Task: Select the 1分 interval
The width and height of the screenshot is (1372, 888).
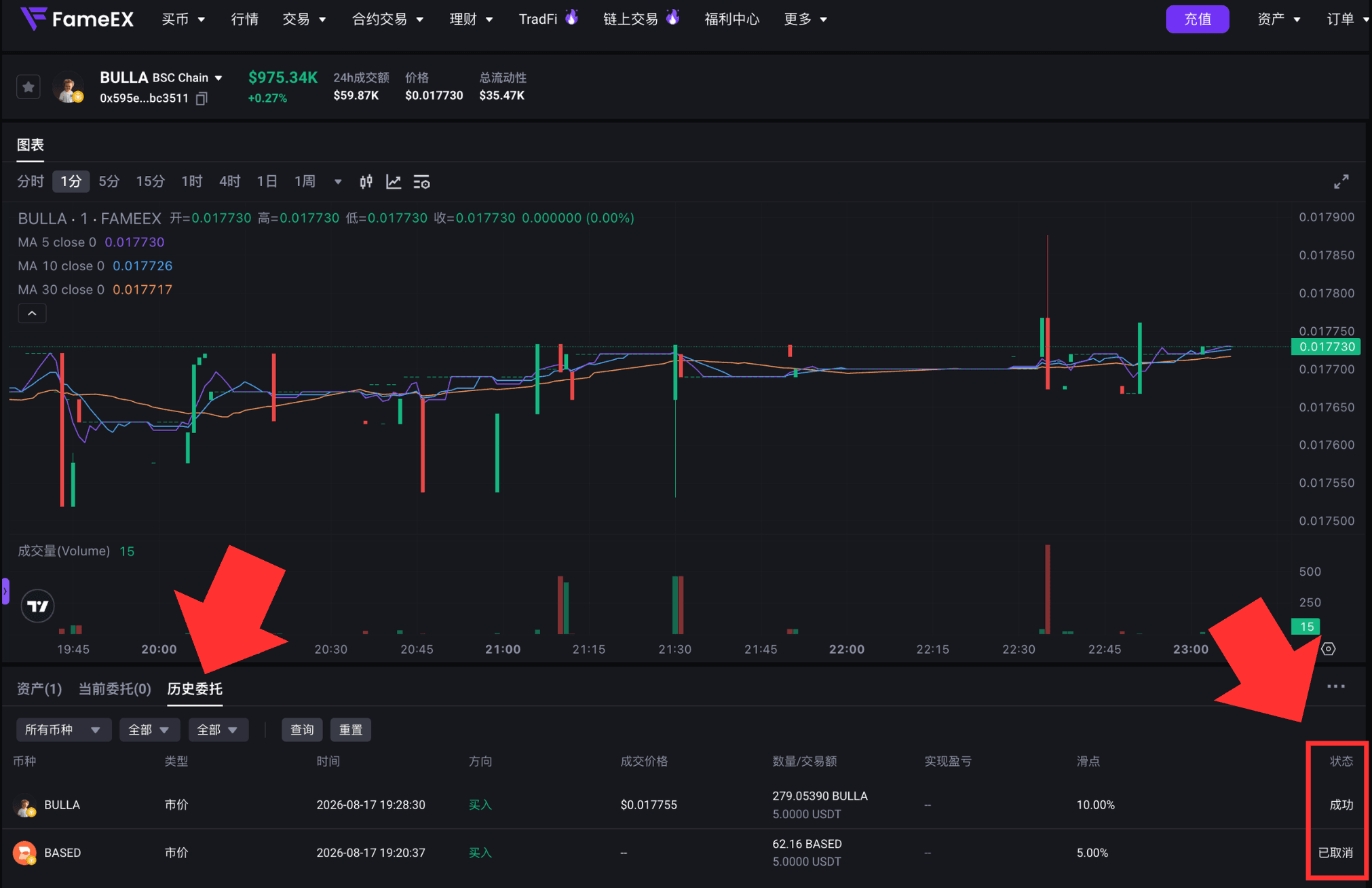Action: coord(71,181)
